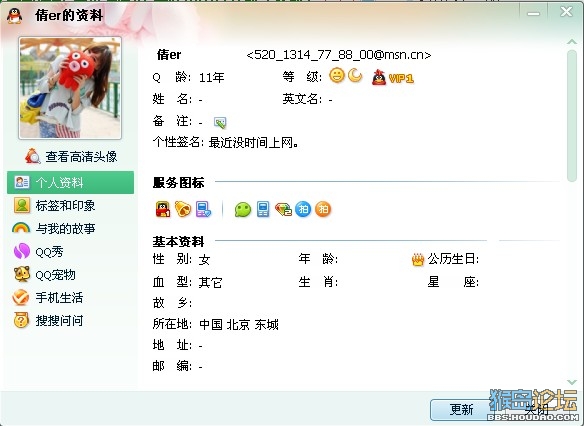Click the crescent moon level icon
The width and height of the screenshot is (584, 426).
tap(355, 76)
